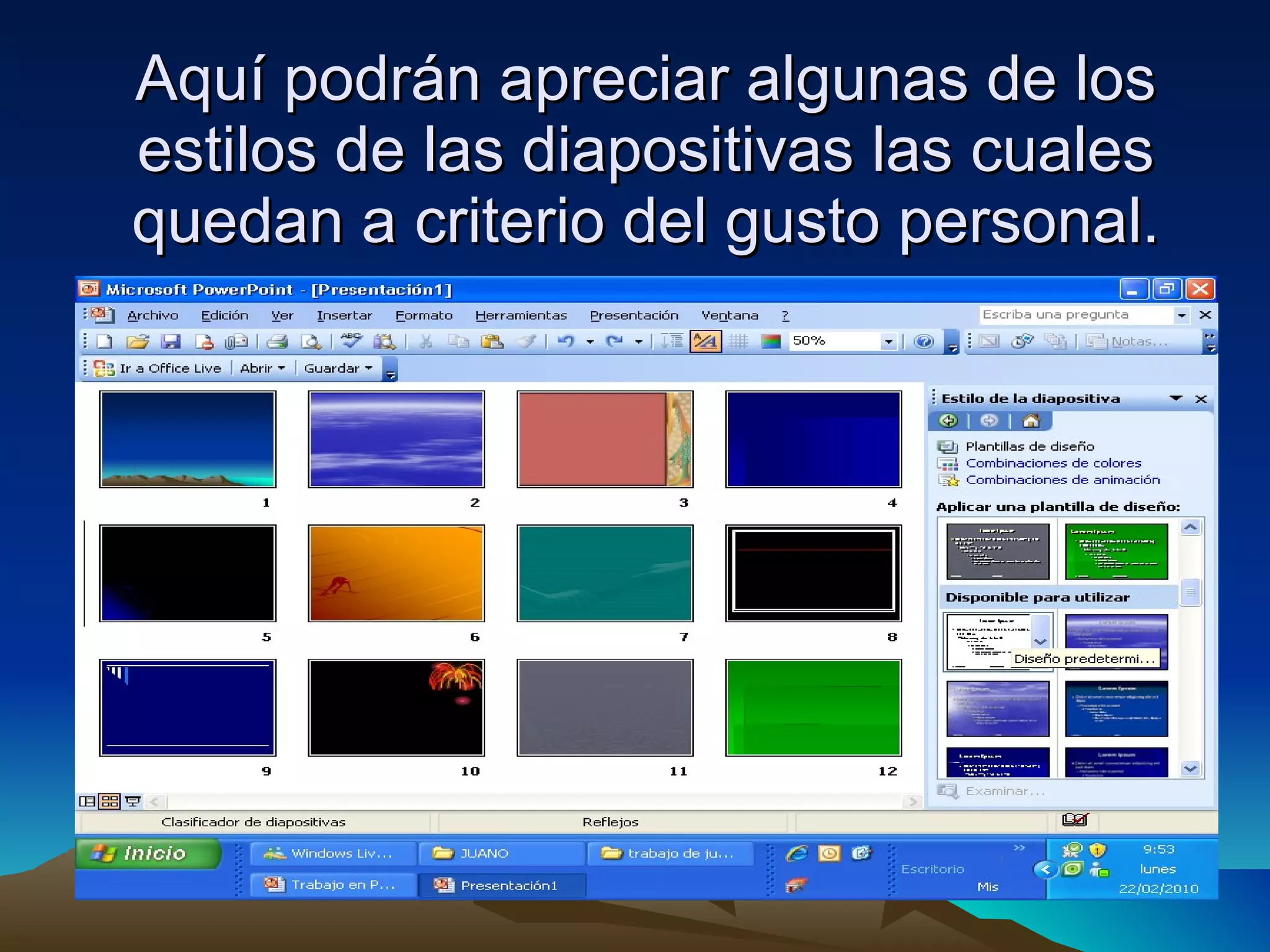The image size is (1270, 952).
Task: Switch to Normal view button at bottom left
Action: pyautogui.click(x=87, y=801)
